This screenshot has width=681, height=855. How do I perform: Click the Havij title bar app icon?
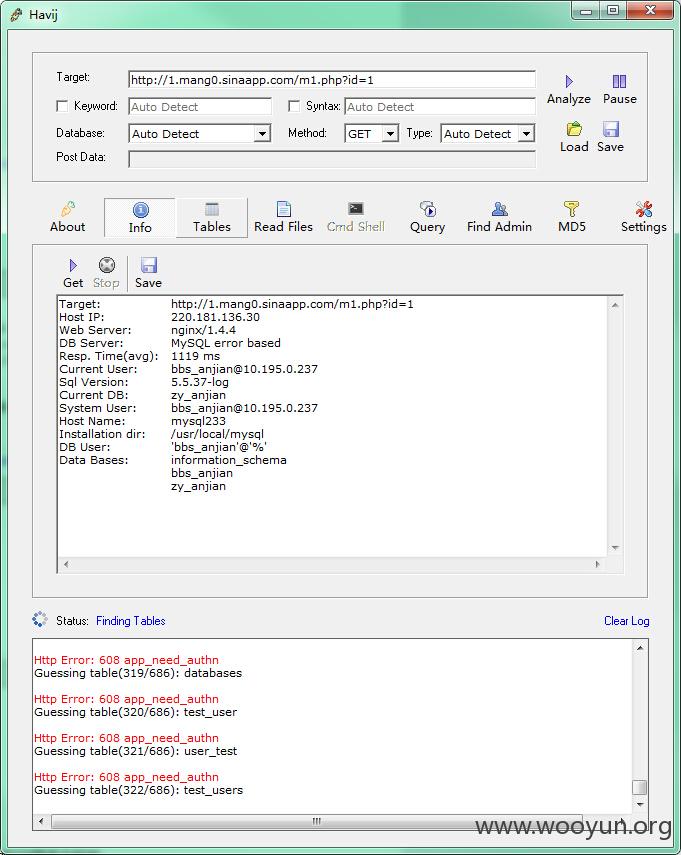point(17,15)
